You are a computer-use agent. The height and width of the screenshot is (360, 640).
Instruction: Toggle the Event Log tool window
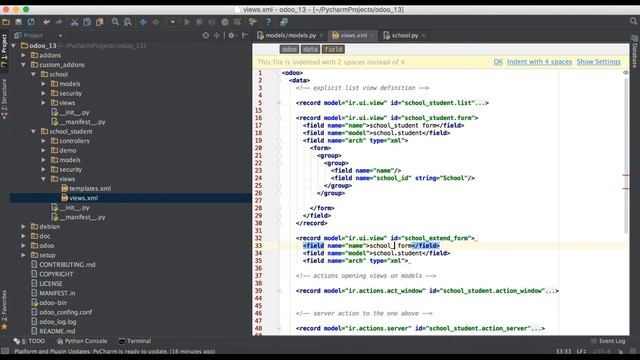608,341
